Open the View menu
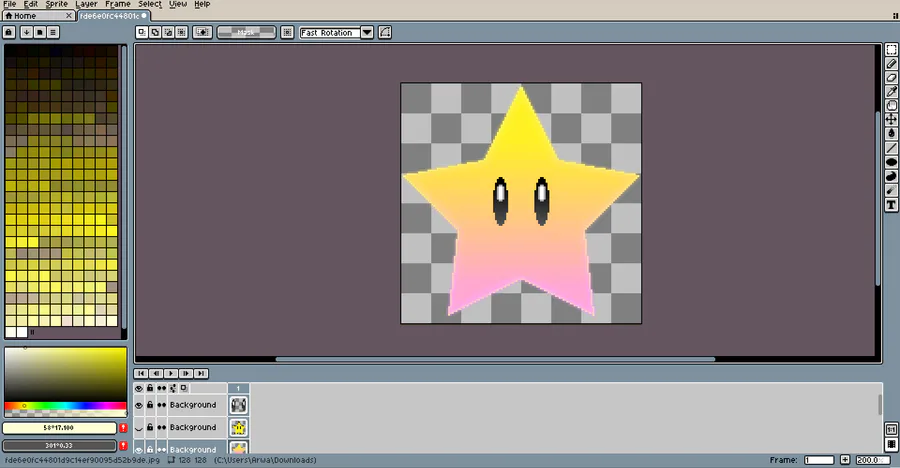This screenshot has width=900, height=468. [178, 4]
